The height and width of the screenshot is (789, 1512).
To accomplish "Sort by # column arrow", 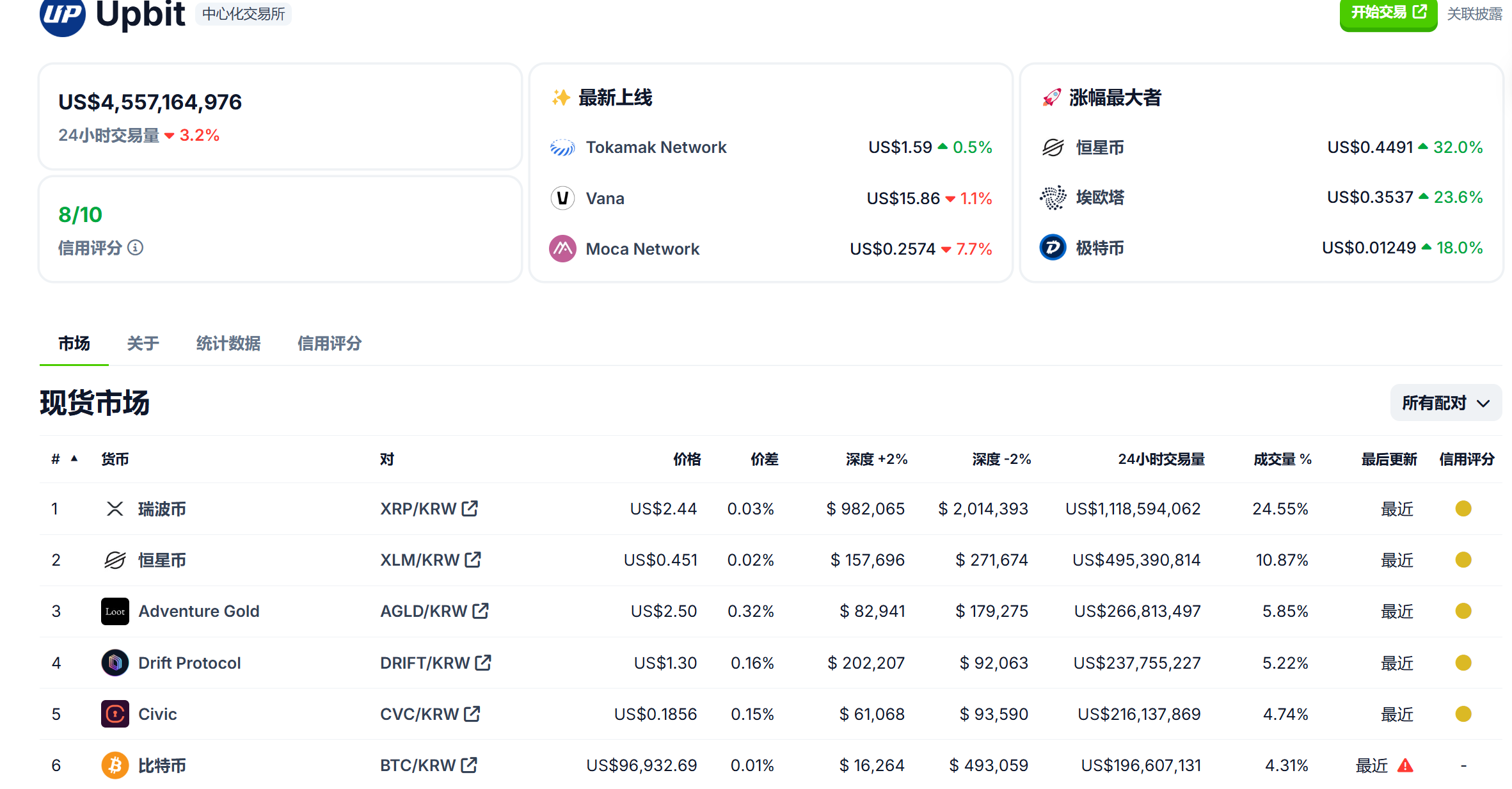I will point(74,458).
